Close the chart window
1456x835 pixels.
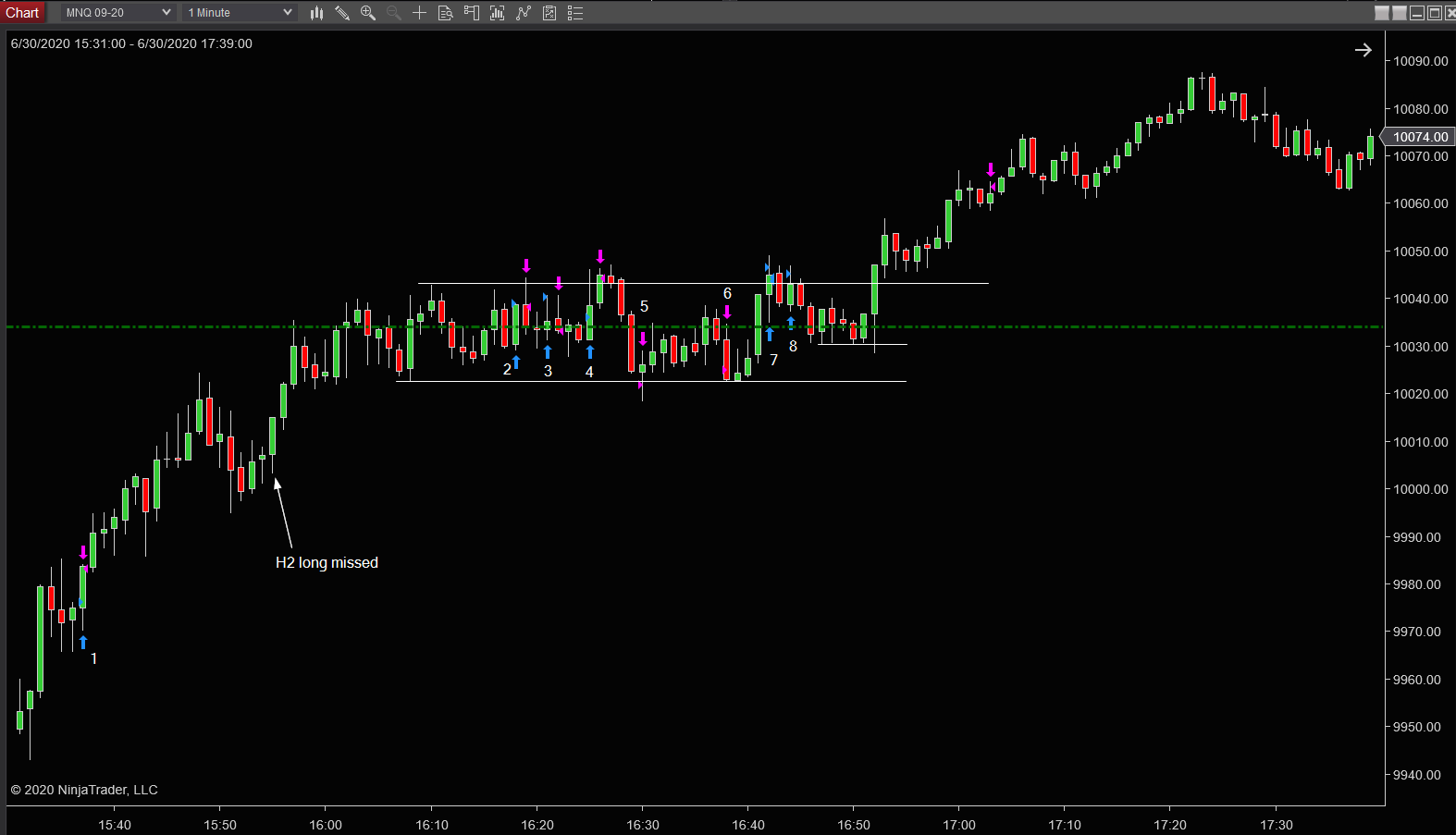1450,12
